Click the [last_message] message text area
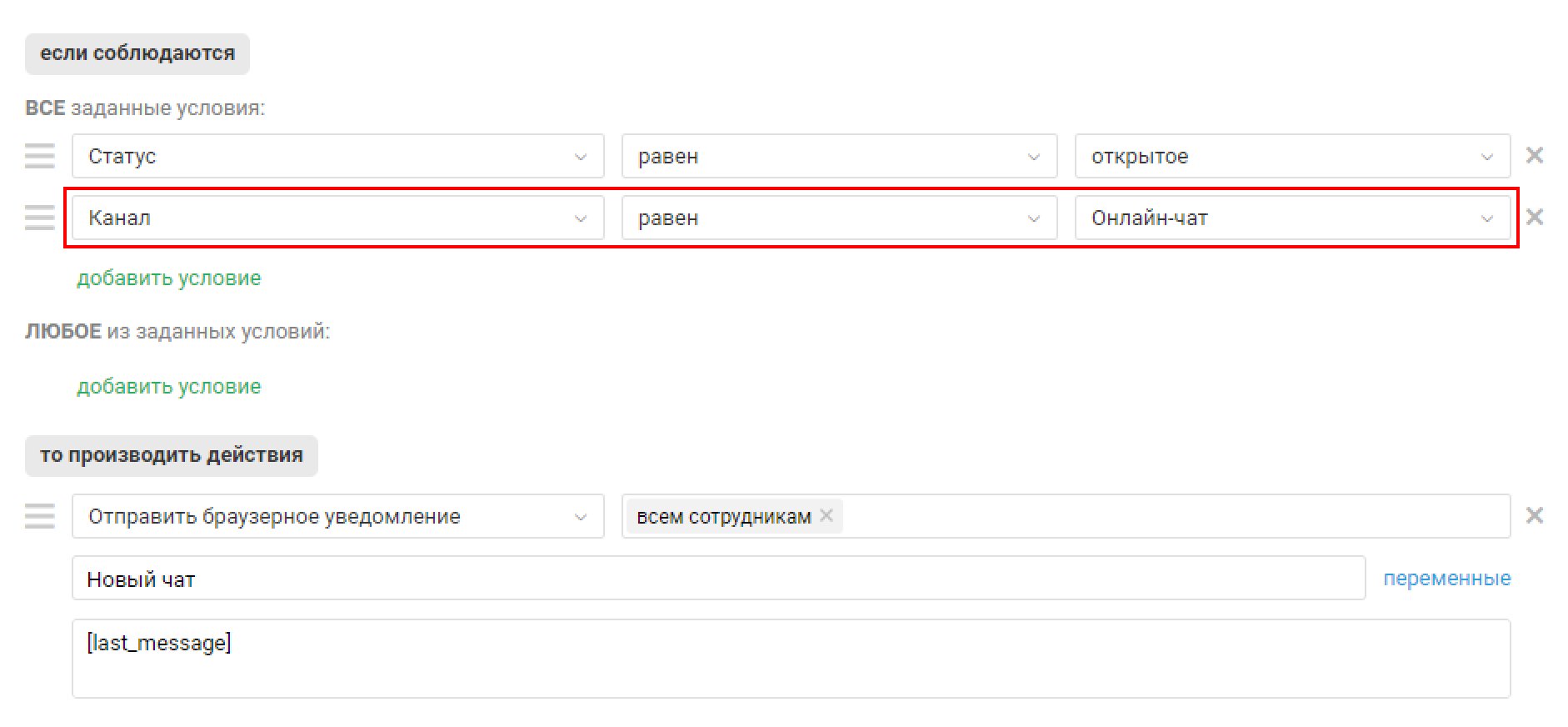This screenshot has height=727, width=1568. (790, 658)
